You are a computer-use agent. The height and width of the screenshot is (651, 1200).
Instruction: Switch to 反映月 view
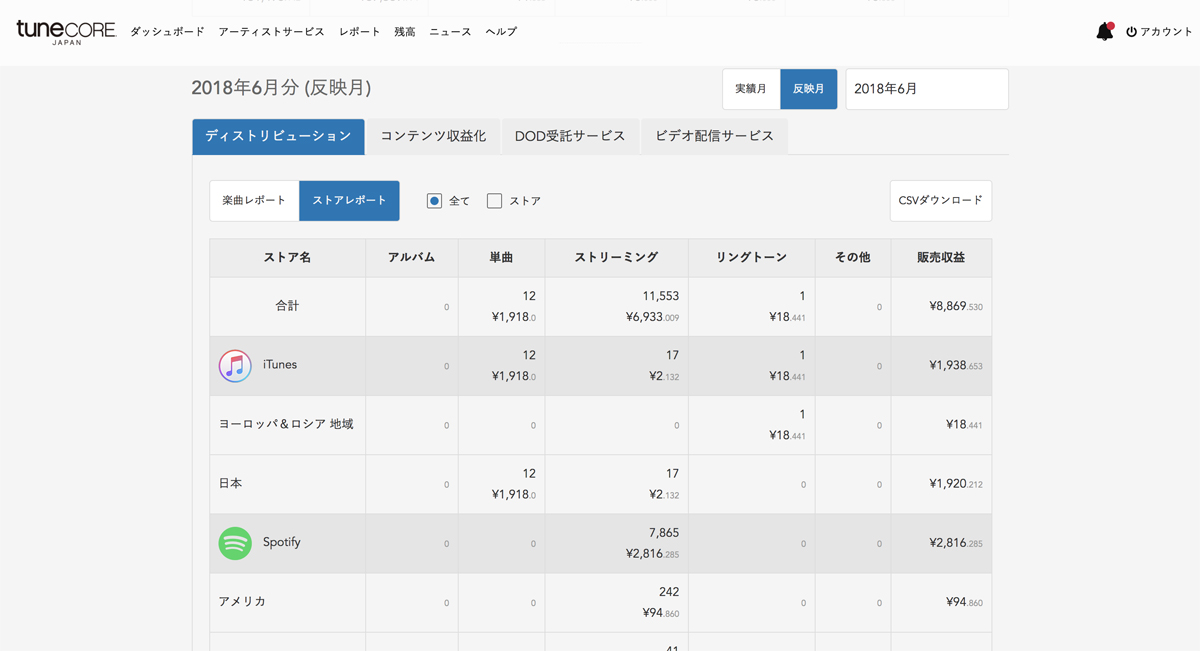pos(808,89)
